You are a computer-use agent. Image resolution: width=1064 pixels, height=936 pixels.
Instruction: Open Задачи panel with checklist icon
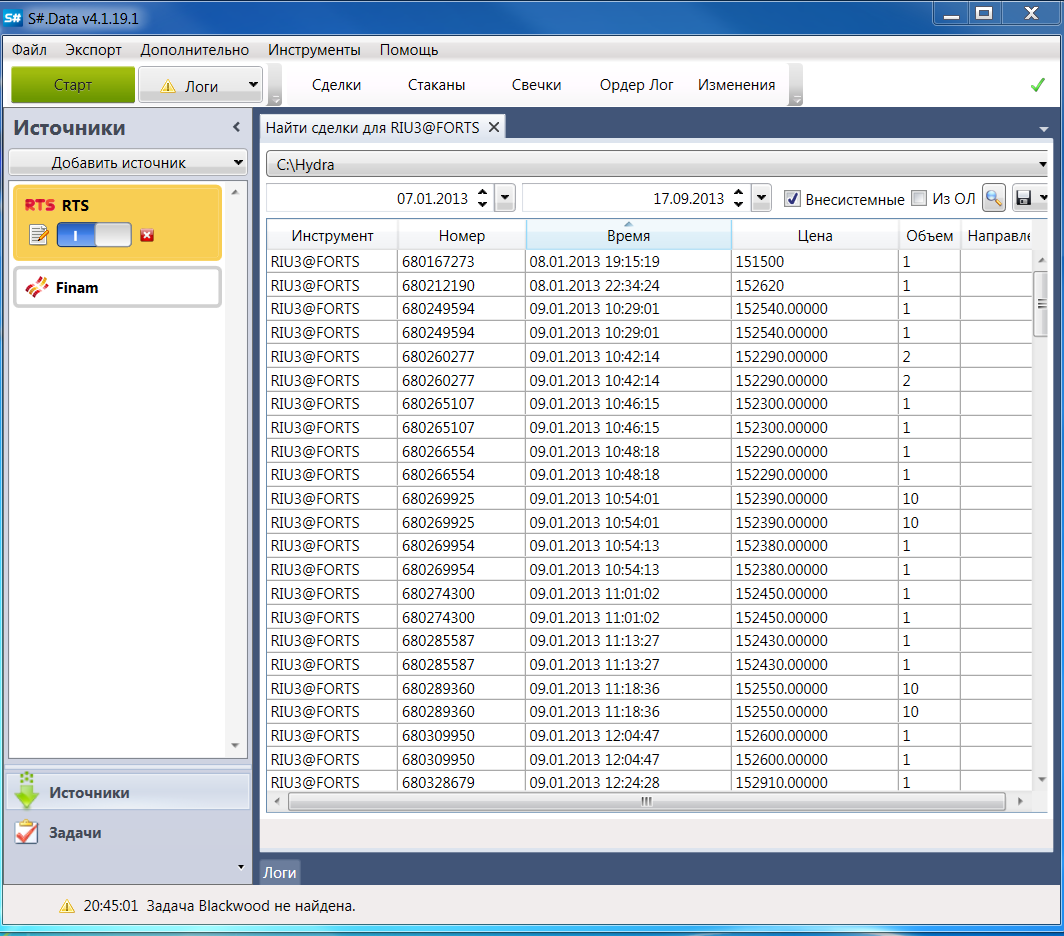click(x=28, y=832)
